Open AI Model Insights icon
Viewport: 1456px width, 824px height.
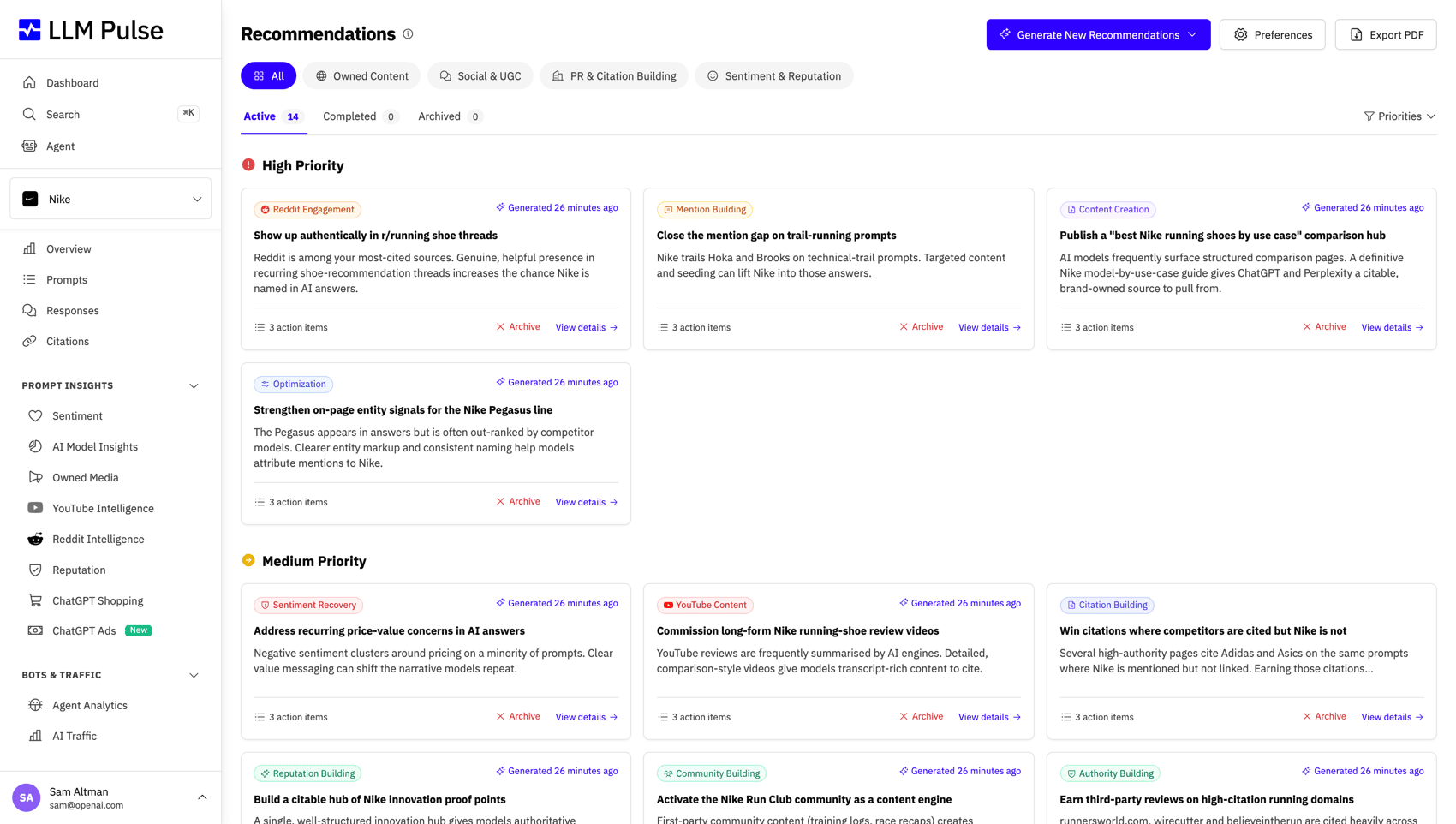(35, 447)
